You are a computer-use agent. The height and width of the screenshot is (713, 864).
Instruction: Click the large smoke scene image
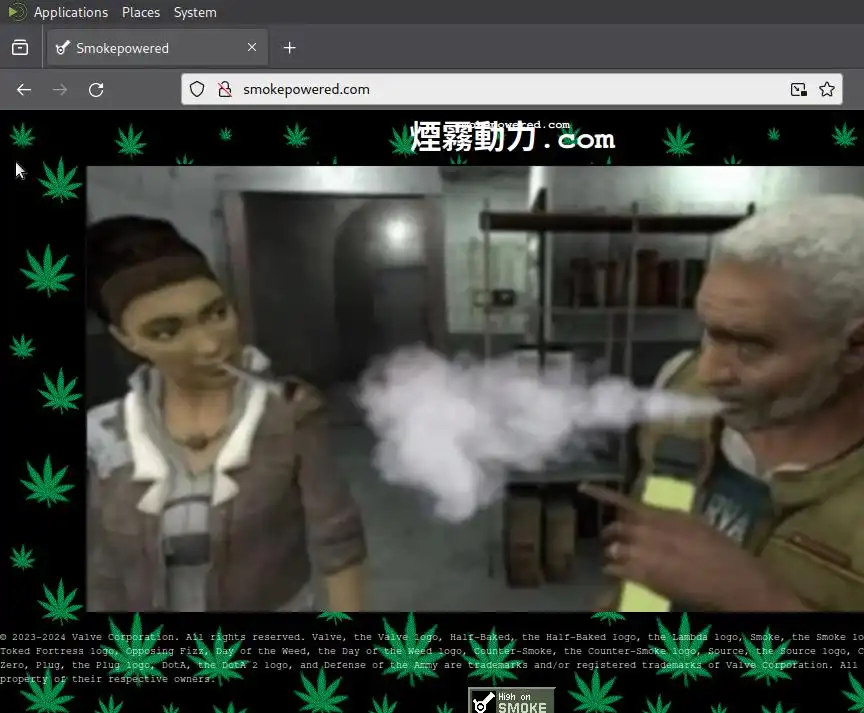pos(475,388)
